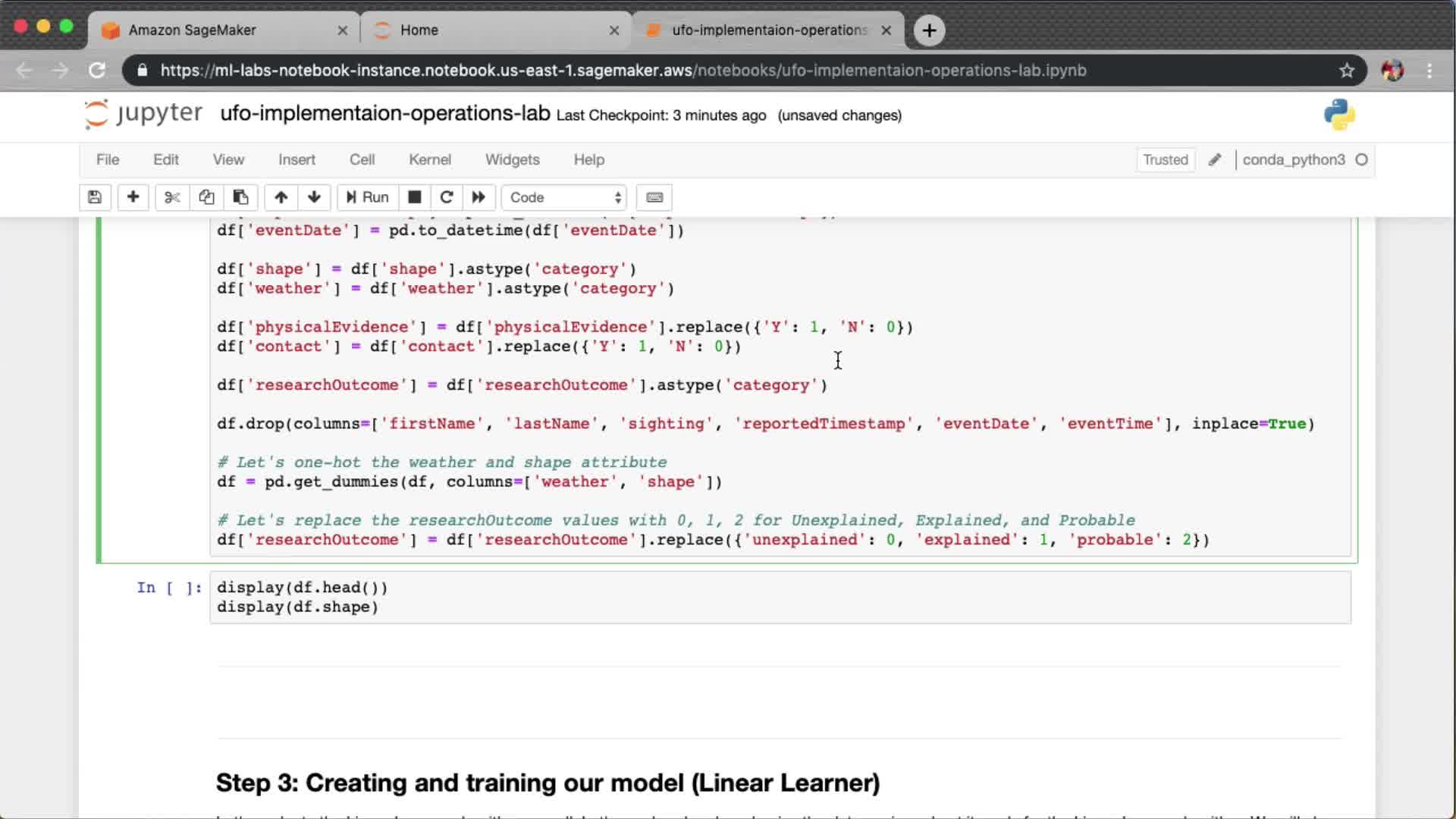
Task: Move the selected cell up
Action: (x=281, y=197)
